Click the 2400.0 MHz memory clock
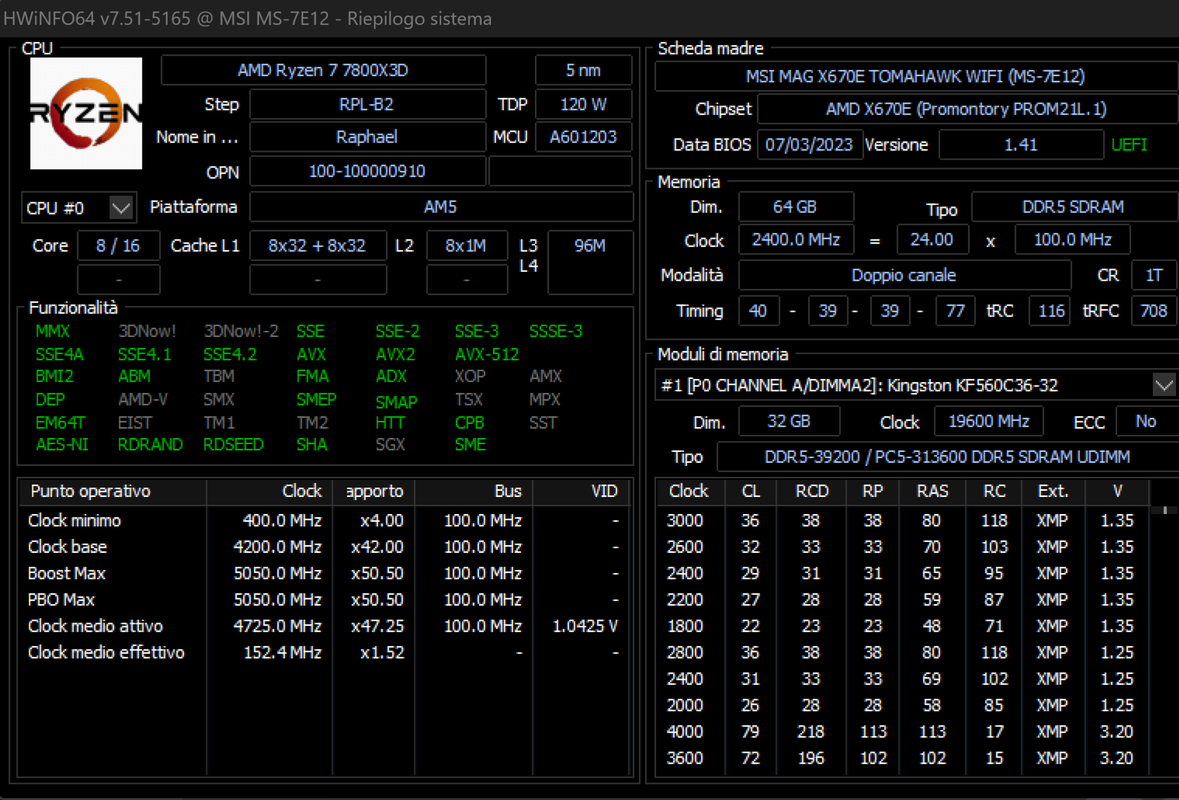The width and height of the screenshot is (1179, 800). [x=796, y=240]
